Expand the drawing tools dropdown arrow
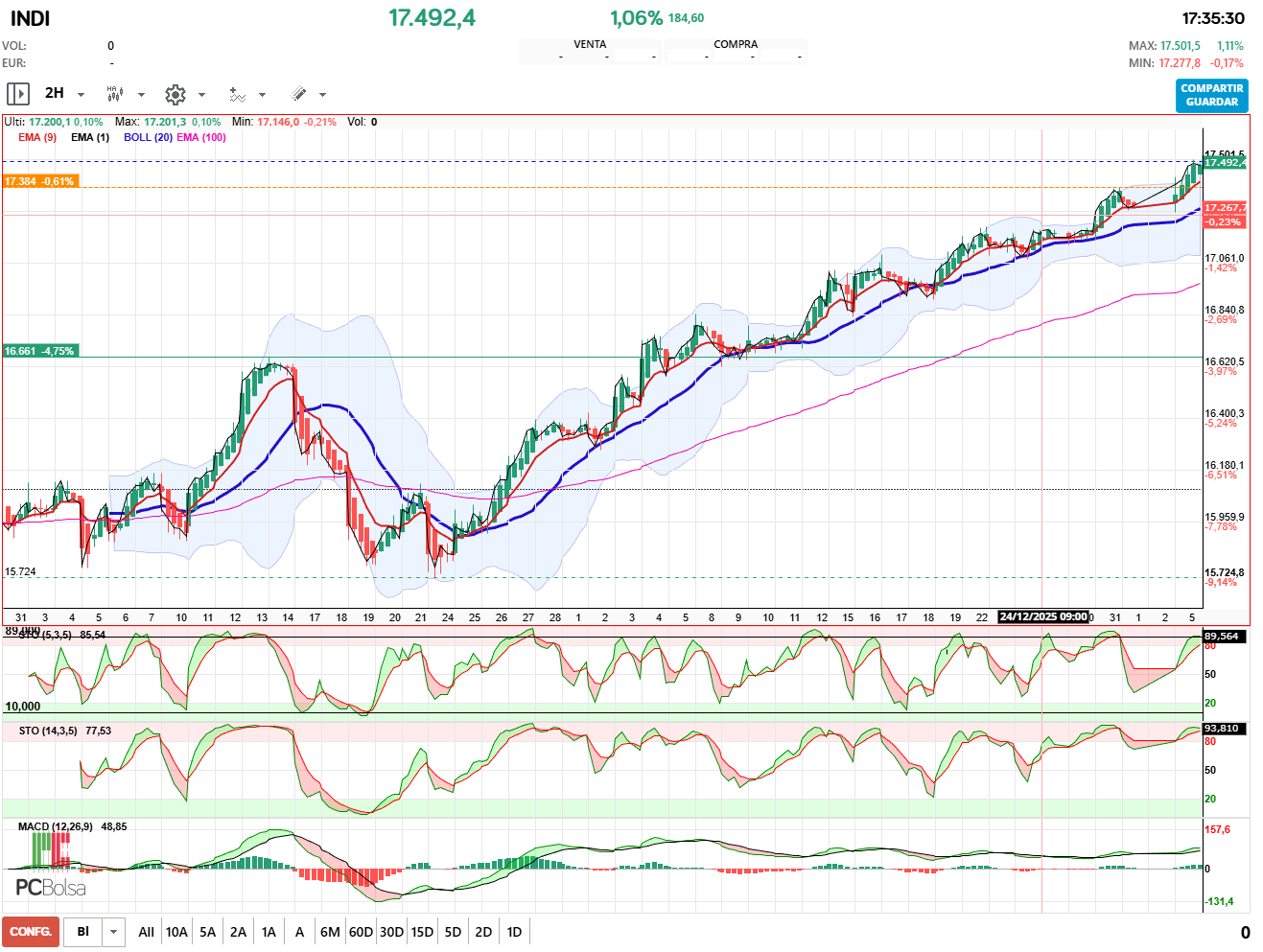This screenshot has height=952, width=1263. [322, 95]
